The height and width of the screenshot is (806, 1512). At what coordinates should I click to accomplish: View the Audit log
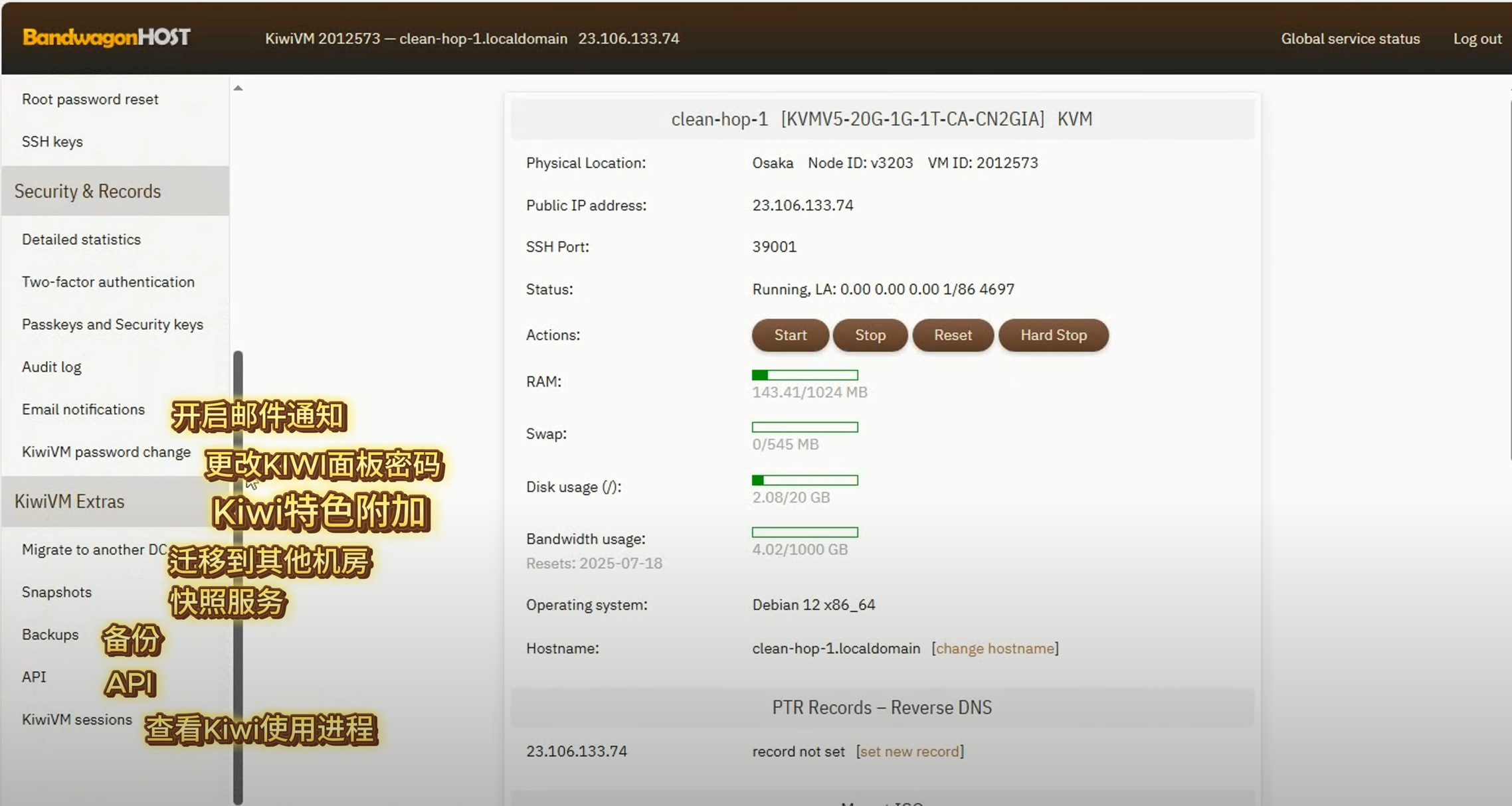tap(51, 366)
